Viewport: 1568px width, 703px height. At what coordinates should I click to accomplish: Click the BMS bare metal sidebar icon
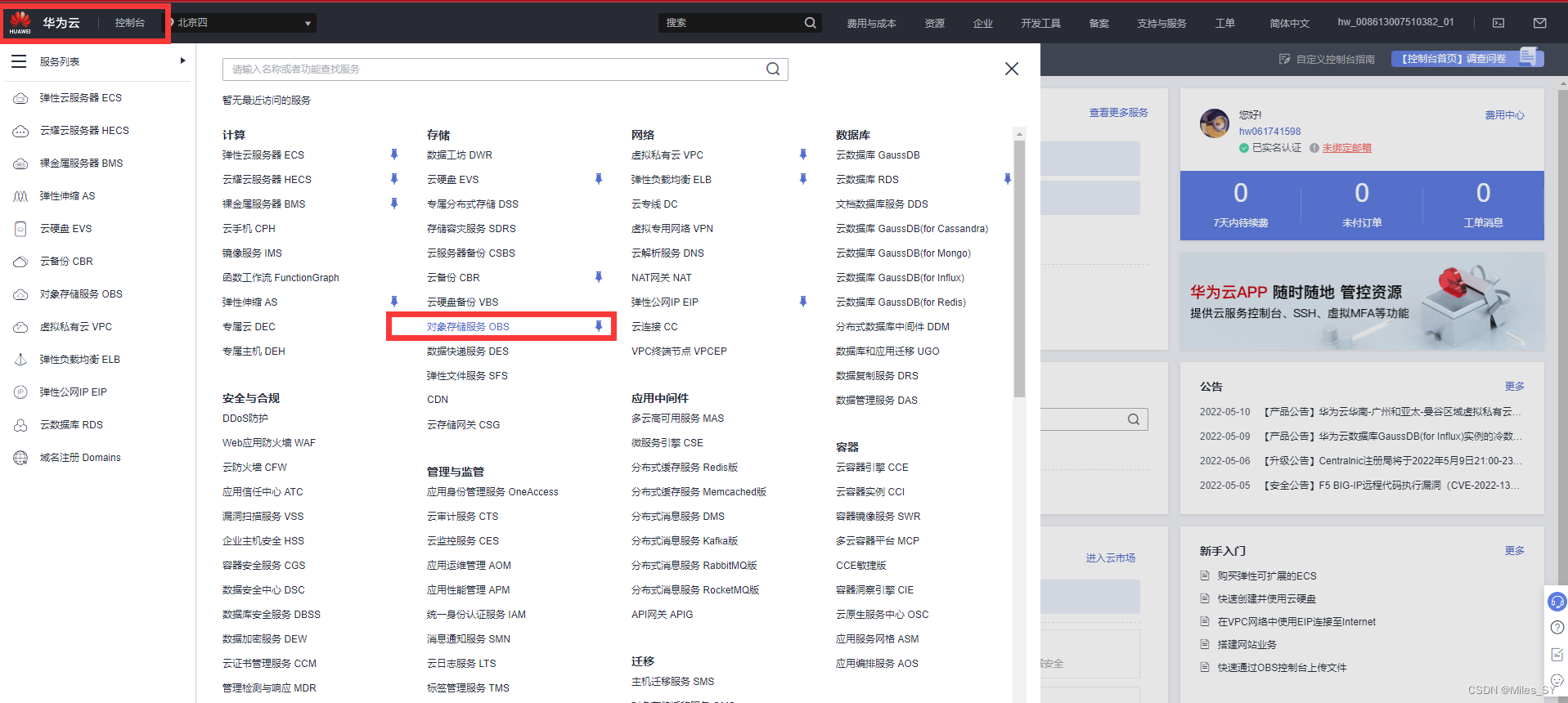click(20, 163)
